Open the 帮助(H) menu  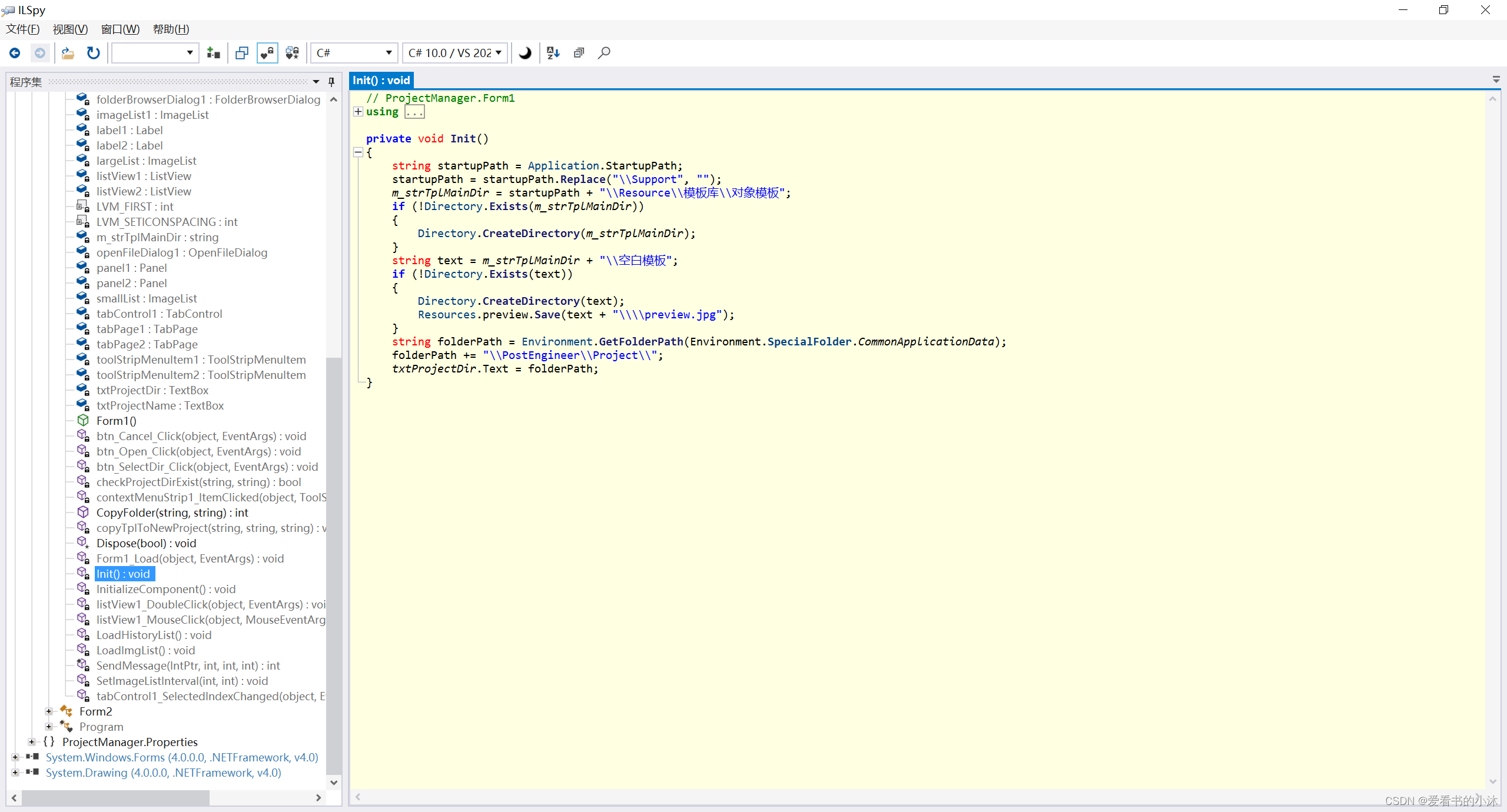[171, 29]
